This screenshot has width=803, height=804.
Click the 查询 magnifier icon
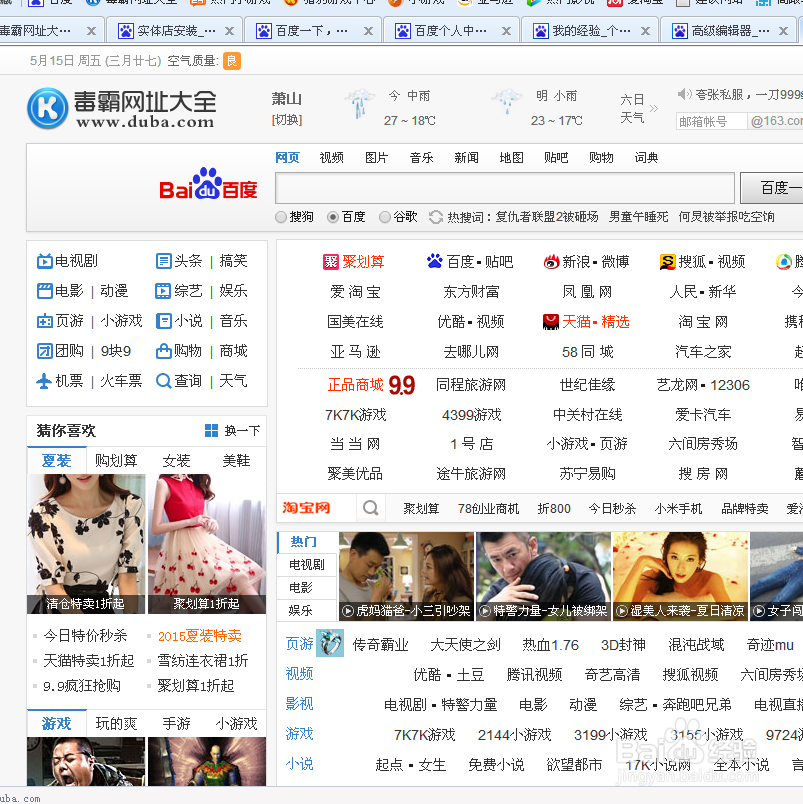163,381
